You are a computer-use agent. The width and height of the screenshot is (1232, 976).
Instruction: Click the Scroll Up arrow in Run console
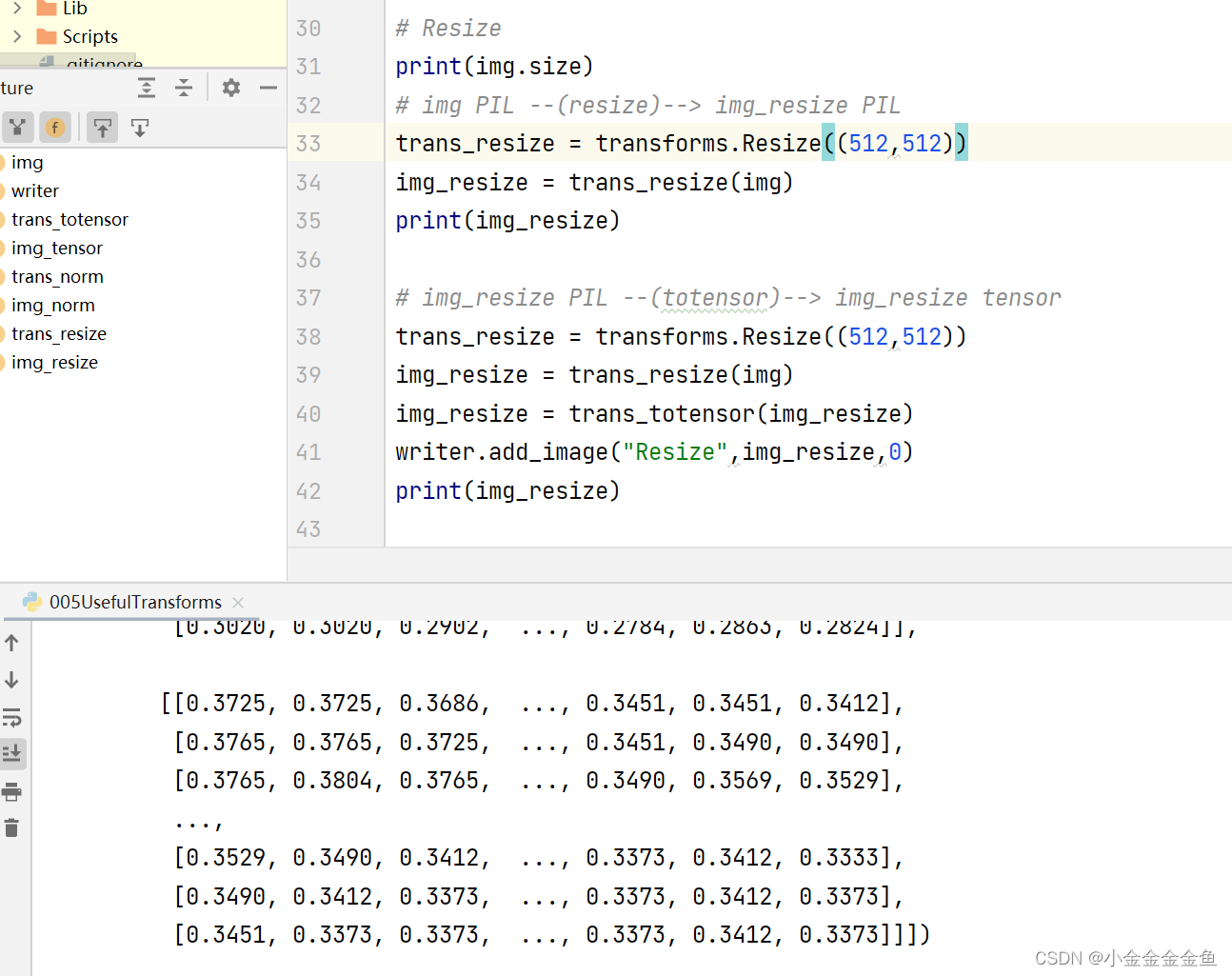pyautogui.click(x=11, y=643)
